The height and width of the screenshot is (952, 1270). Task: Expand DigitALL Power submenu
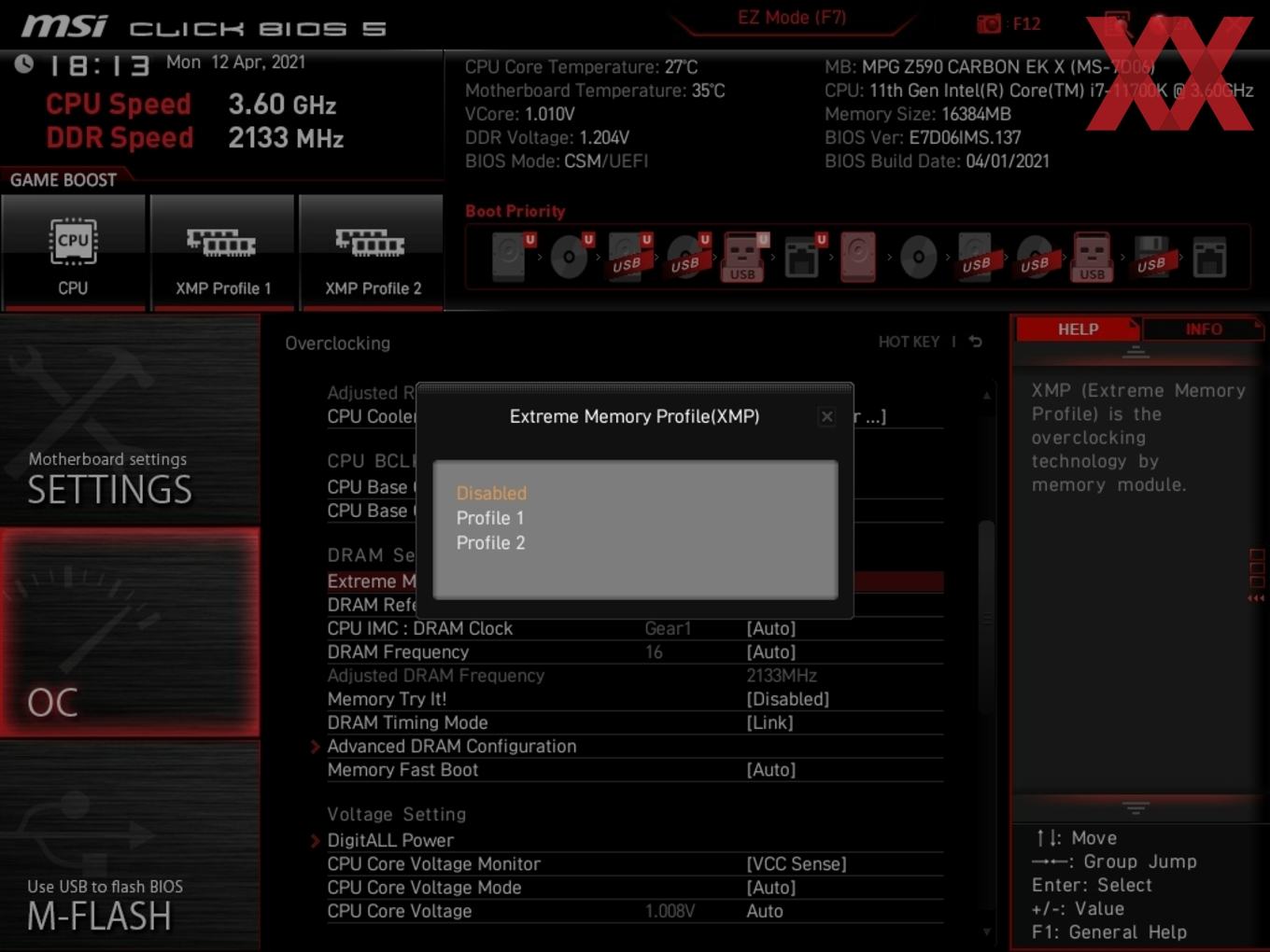tap(389, 841)
